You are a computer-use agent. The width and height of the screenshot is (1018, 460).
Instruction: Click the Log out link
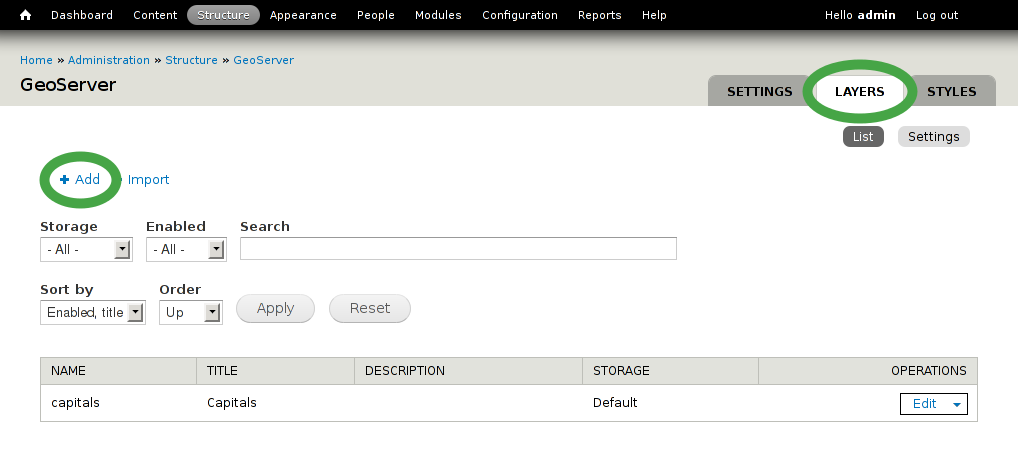[937, 15]
